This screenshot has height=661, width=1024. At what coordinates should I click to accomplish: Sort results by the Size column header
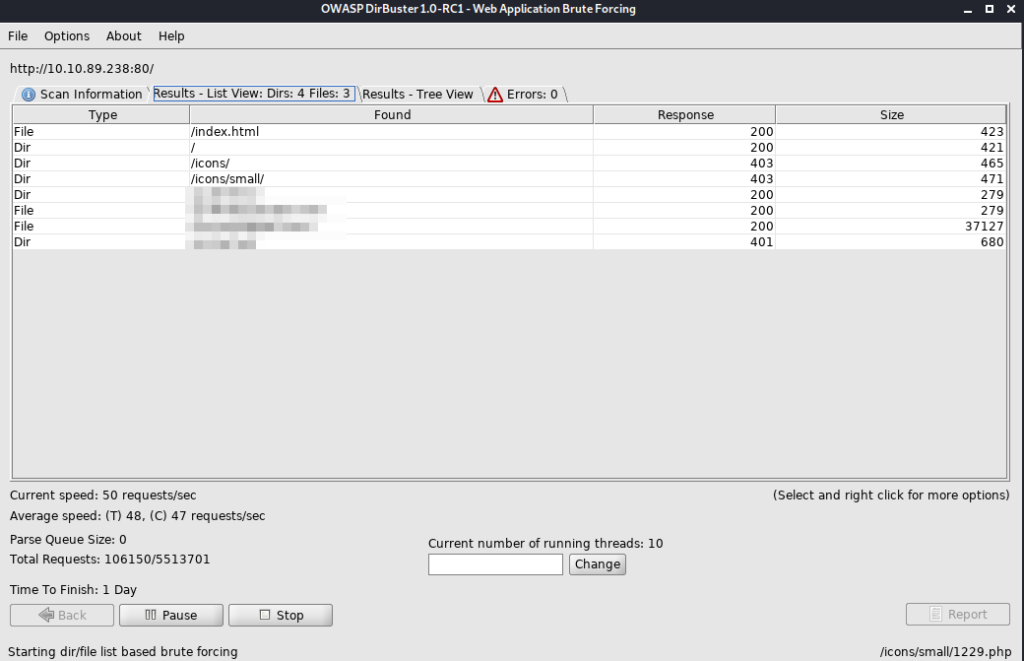[x=891, y=115]
